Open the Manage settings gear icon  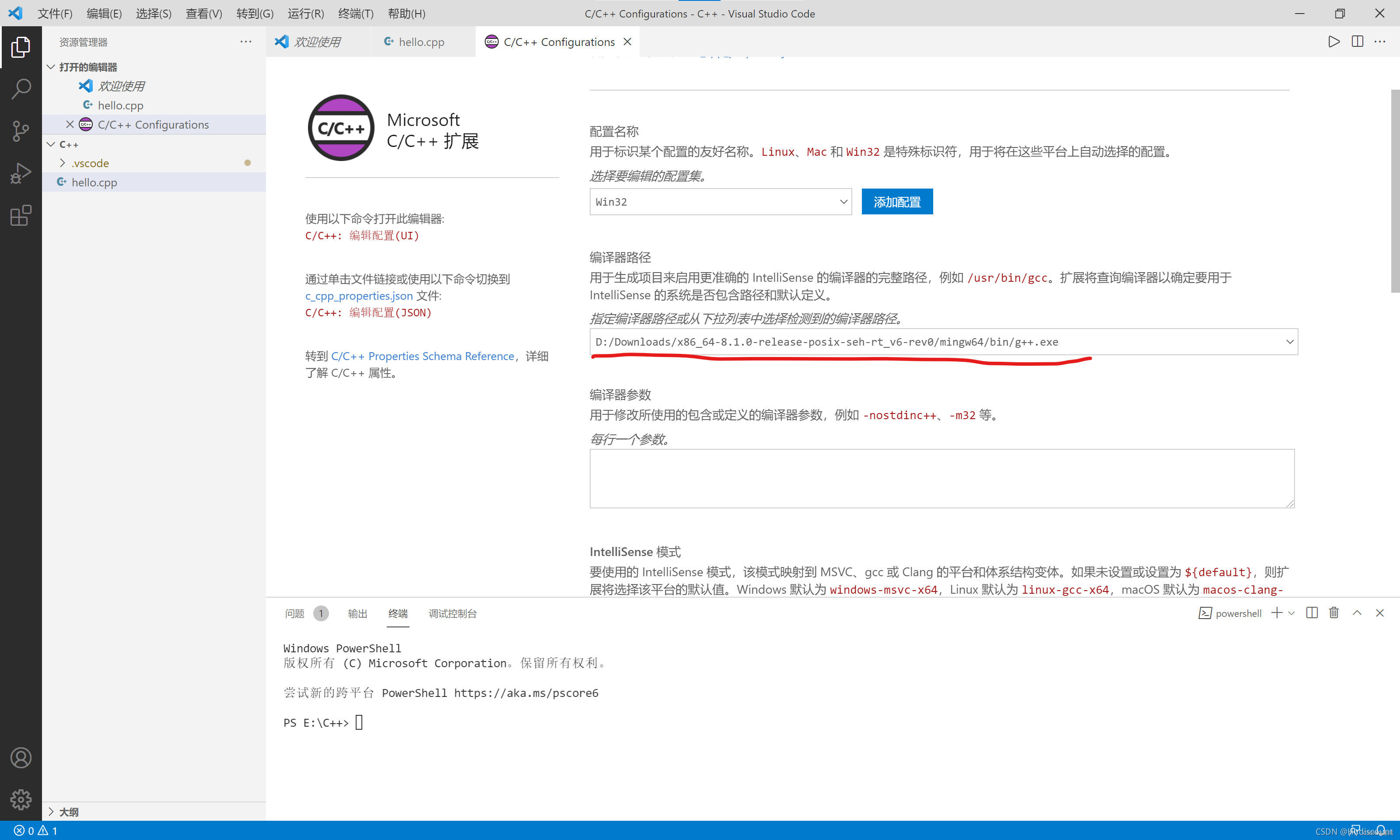pos(21,800)
